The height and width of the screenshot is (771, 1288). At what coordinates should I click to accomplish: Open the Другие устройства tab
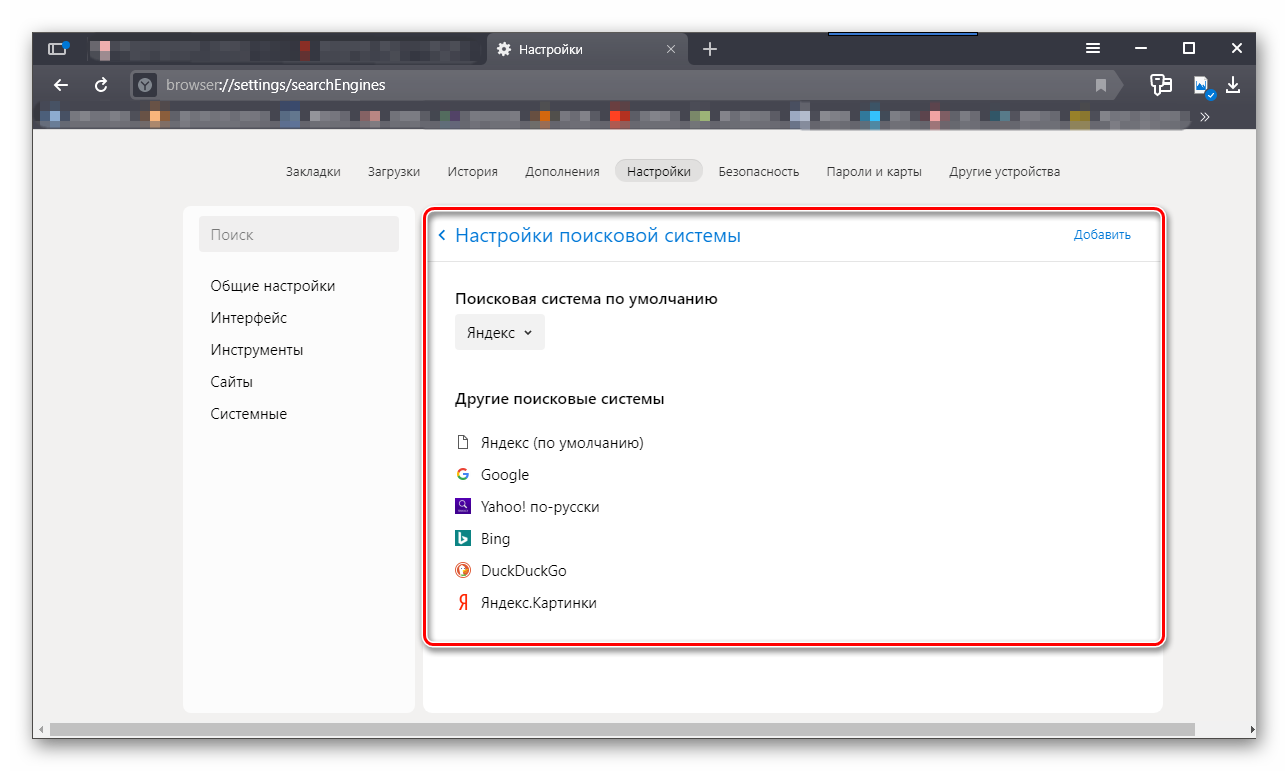point(1005,171)
